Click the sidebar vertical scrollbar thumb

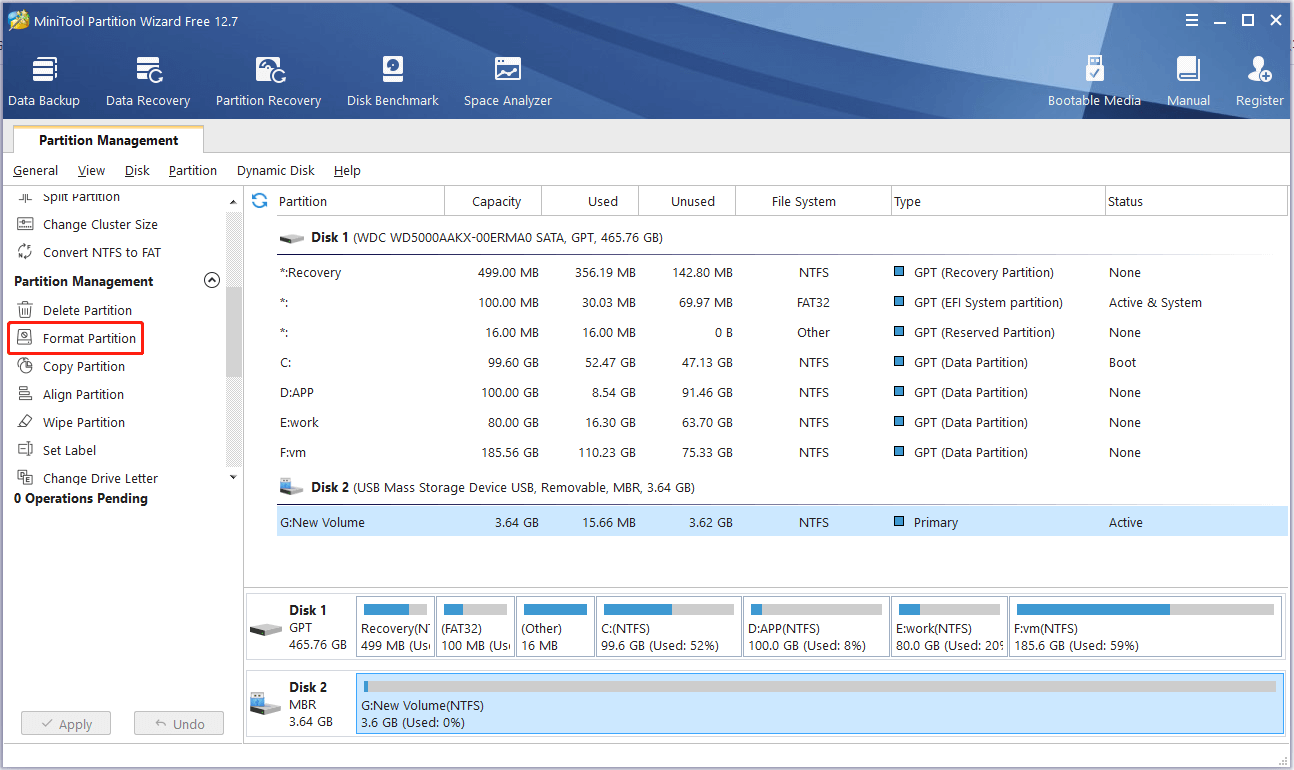pos(234,332)
